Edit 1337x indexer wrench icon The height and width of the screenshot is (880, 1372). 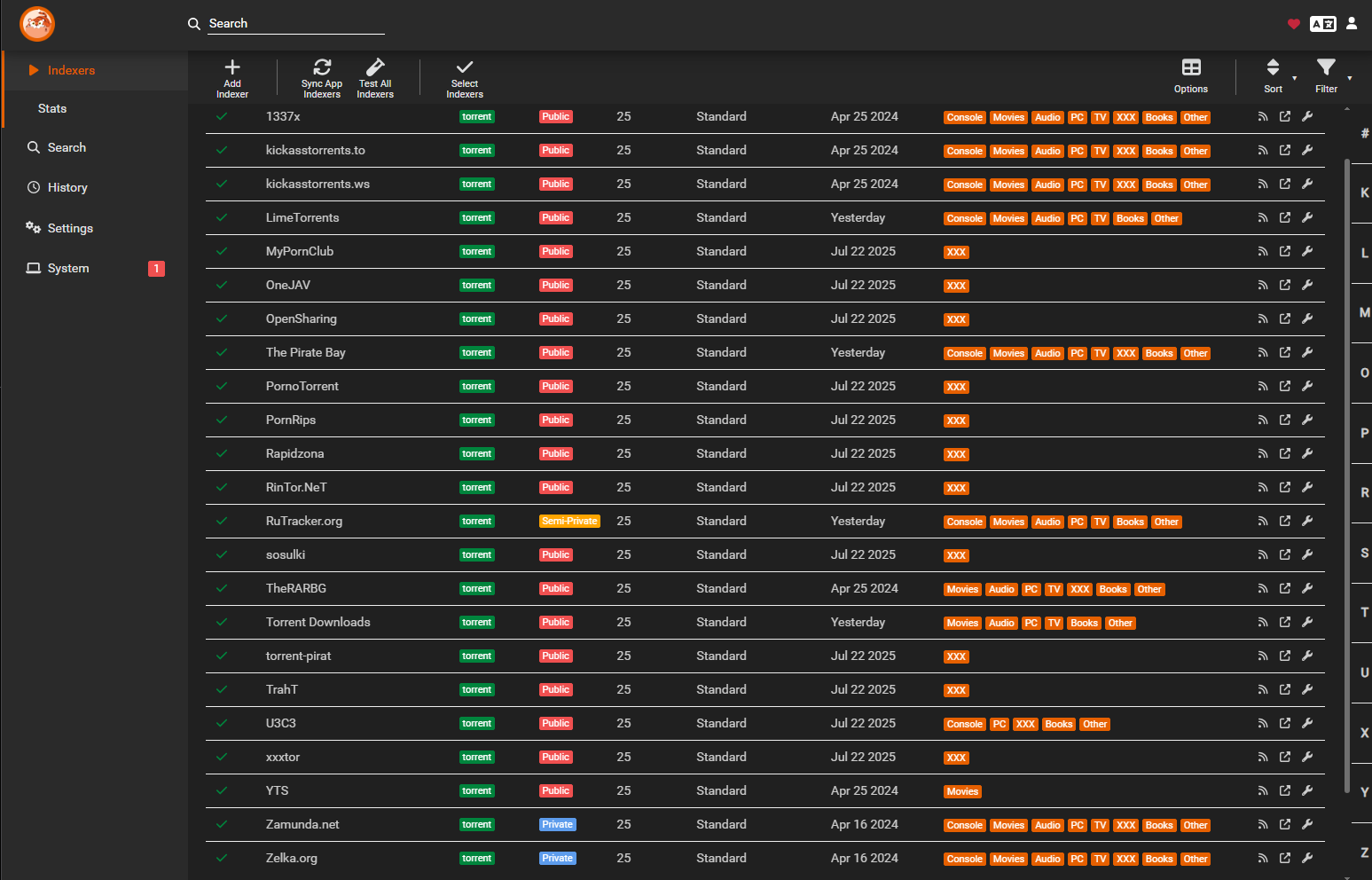pyautogui.click(x=1307, y=116)
